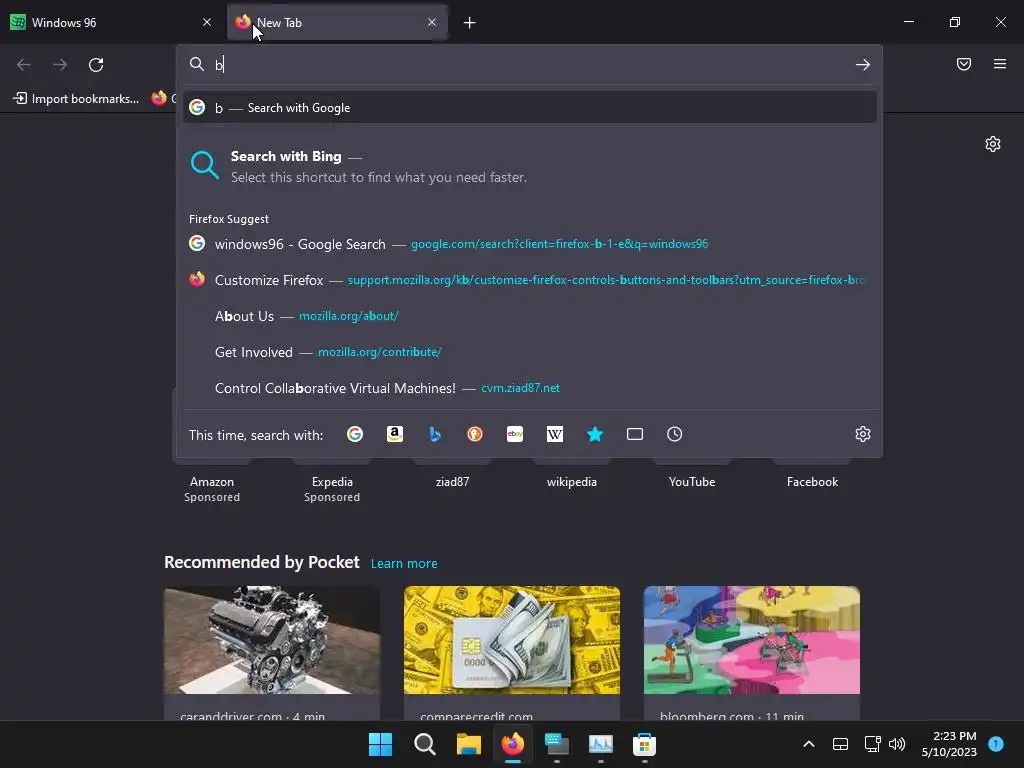Open the Customize Firefox suggestion

(x=530, y=280)
